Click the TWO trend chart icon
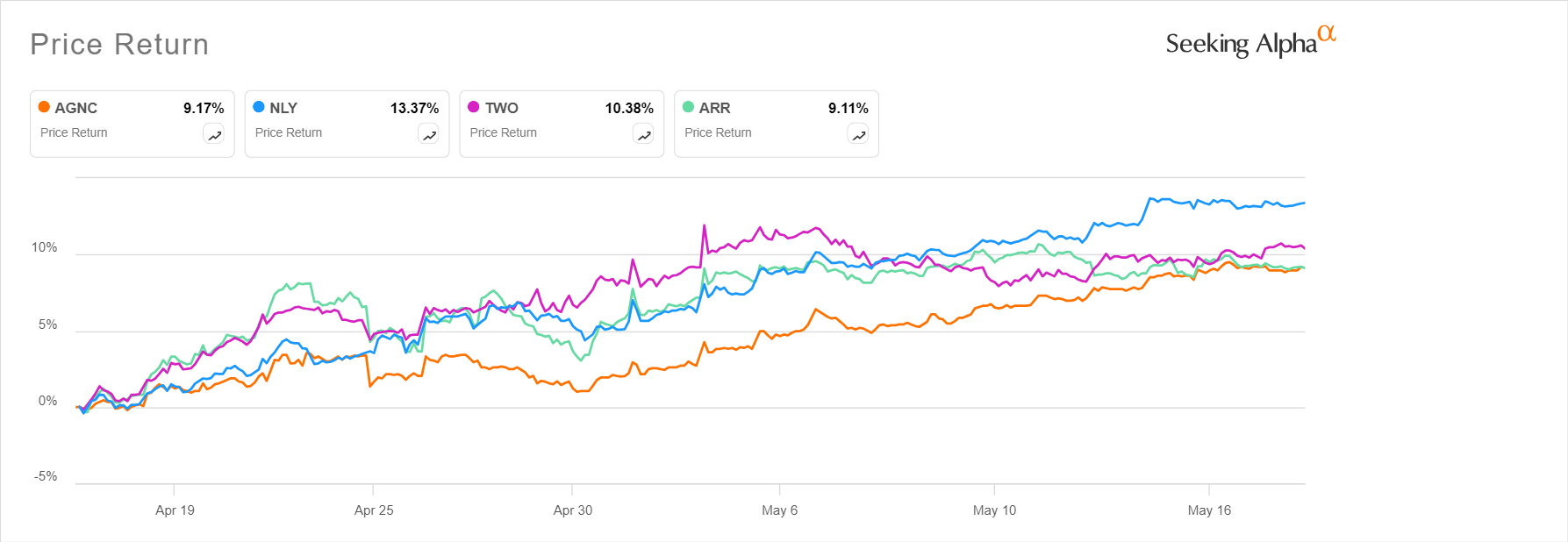The image size is (1568, 542). [643, 134]
